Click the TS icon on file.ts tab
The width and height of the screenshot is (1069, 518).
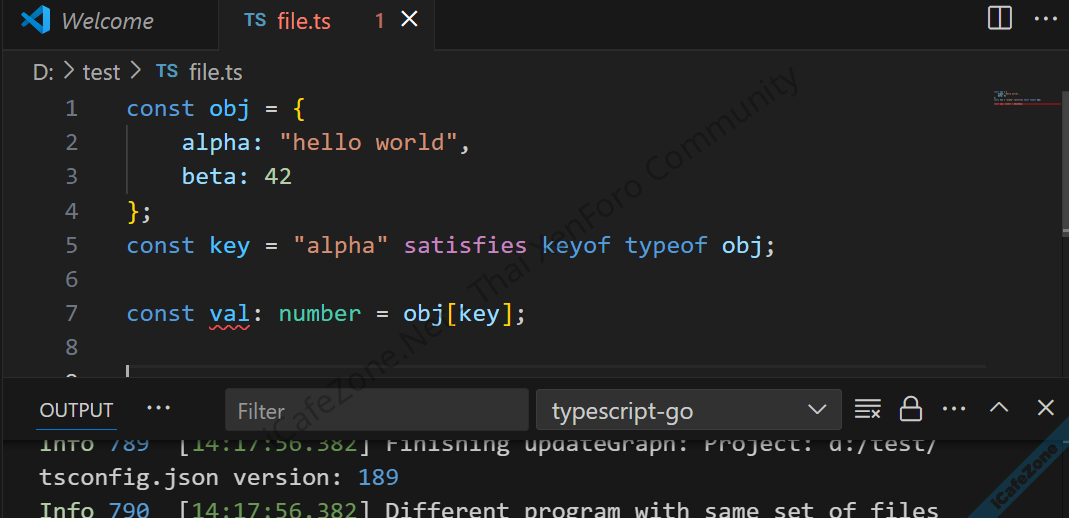(255, 20)
